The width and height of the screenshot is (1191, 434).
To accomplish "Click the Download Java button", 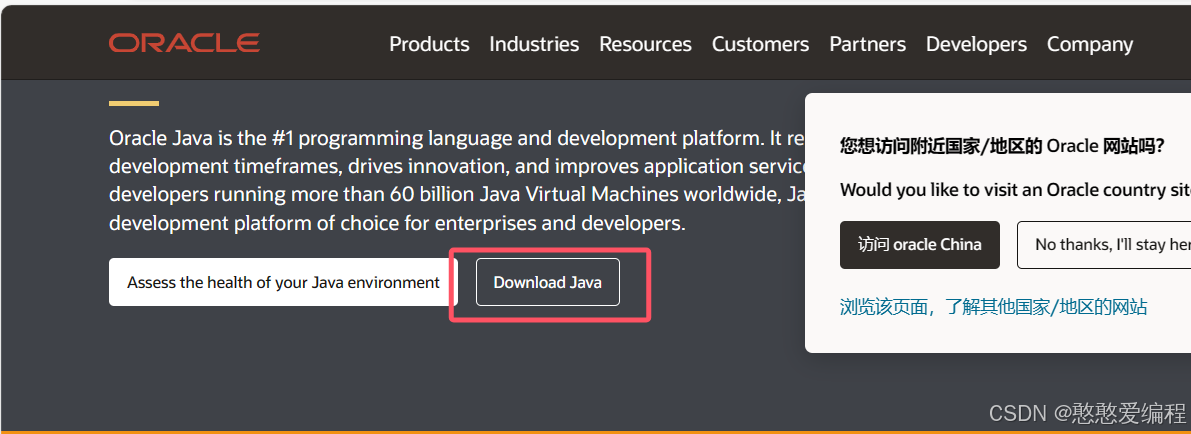I will coord(548,282).
